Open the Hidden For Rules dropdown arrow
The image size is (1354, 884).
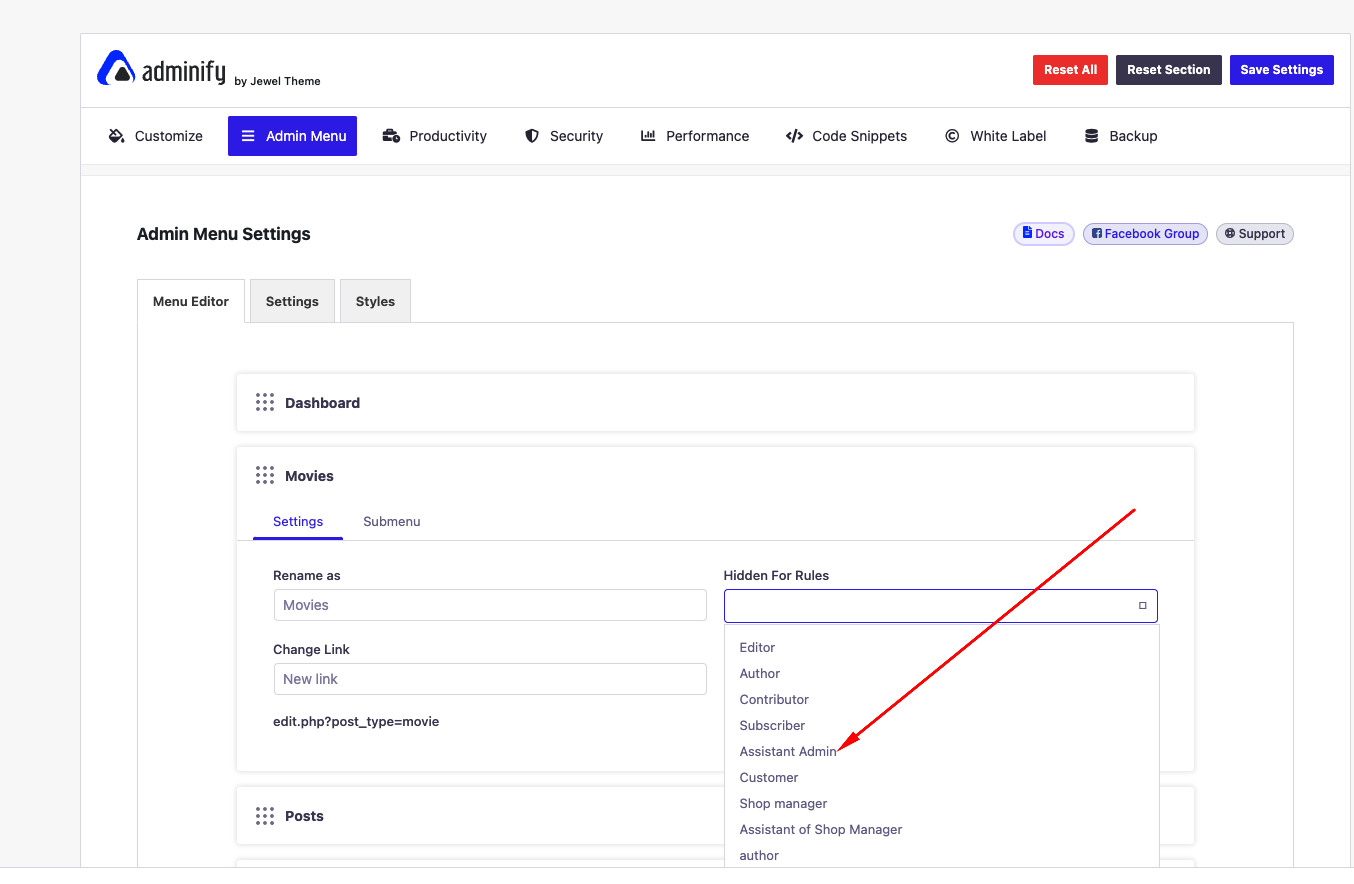(1142, 606)
